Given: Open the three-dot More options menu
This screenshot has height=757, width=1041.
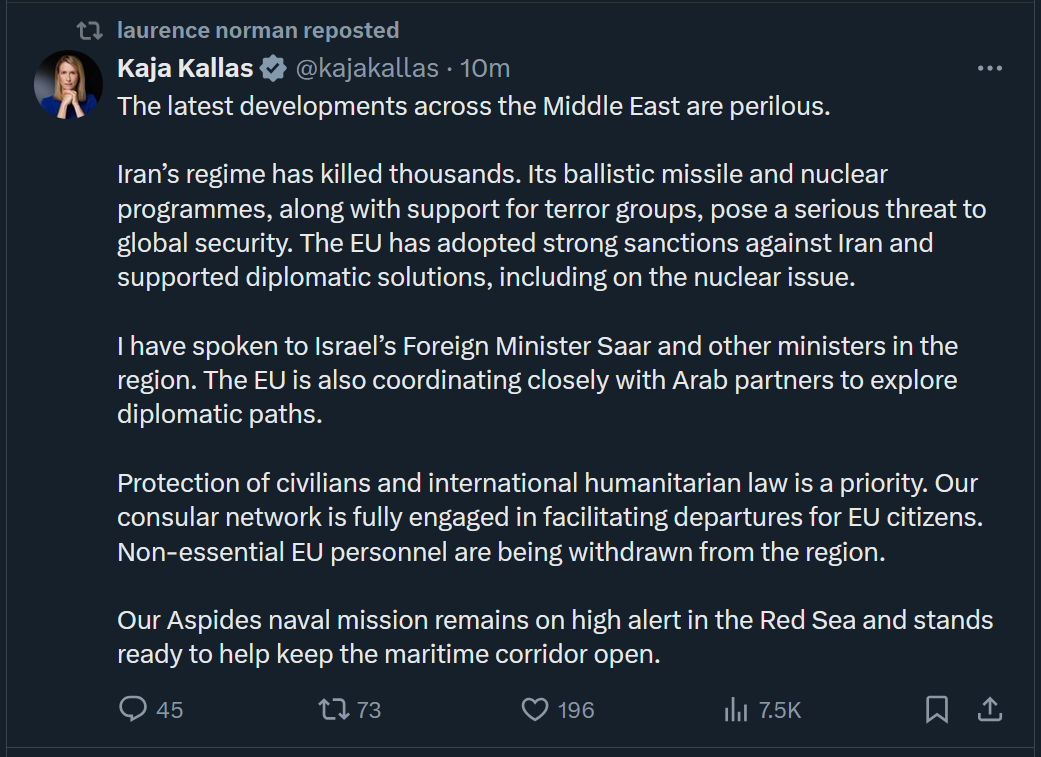Looking at the screenshot, I should click(x=989, y=68).
